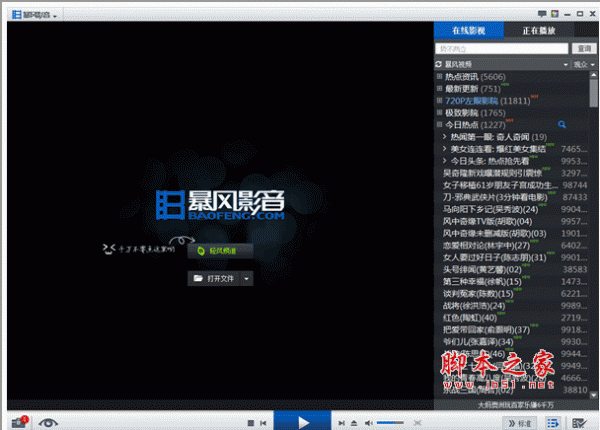Open the toolbox icon with red badge
The height and width of the screenshot is (430, 600).
coord(19,422)
